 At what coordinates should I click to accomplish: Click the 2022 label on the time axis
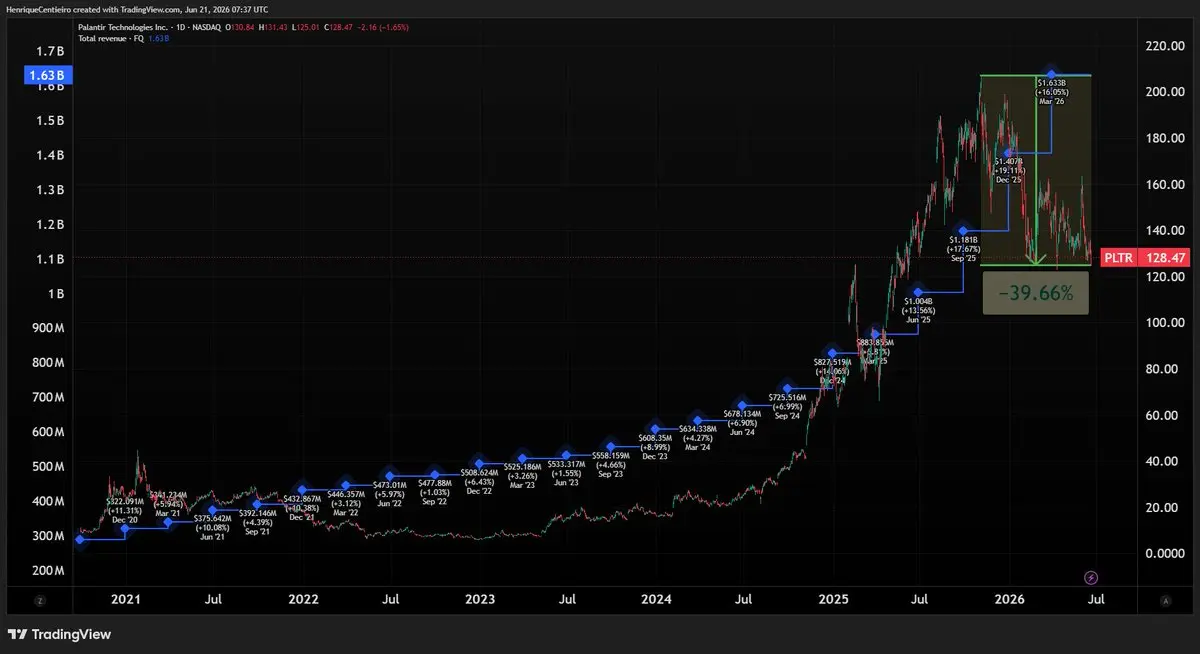point(303,600)
